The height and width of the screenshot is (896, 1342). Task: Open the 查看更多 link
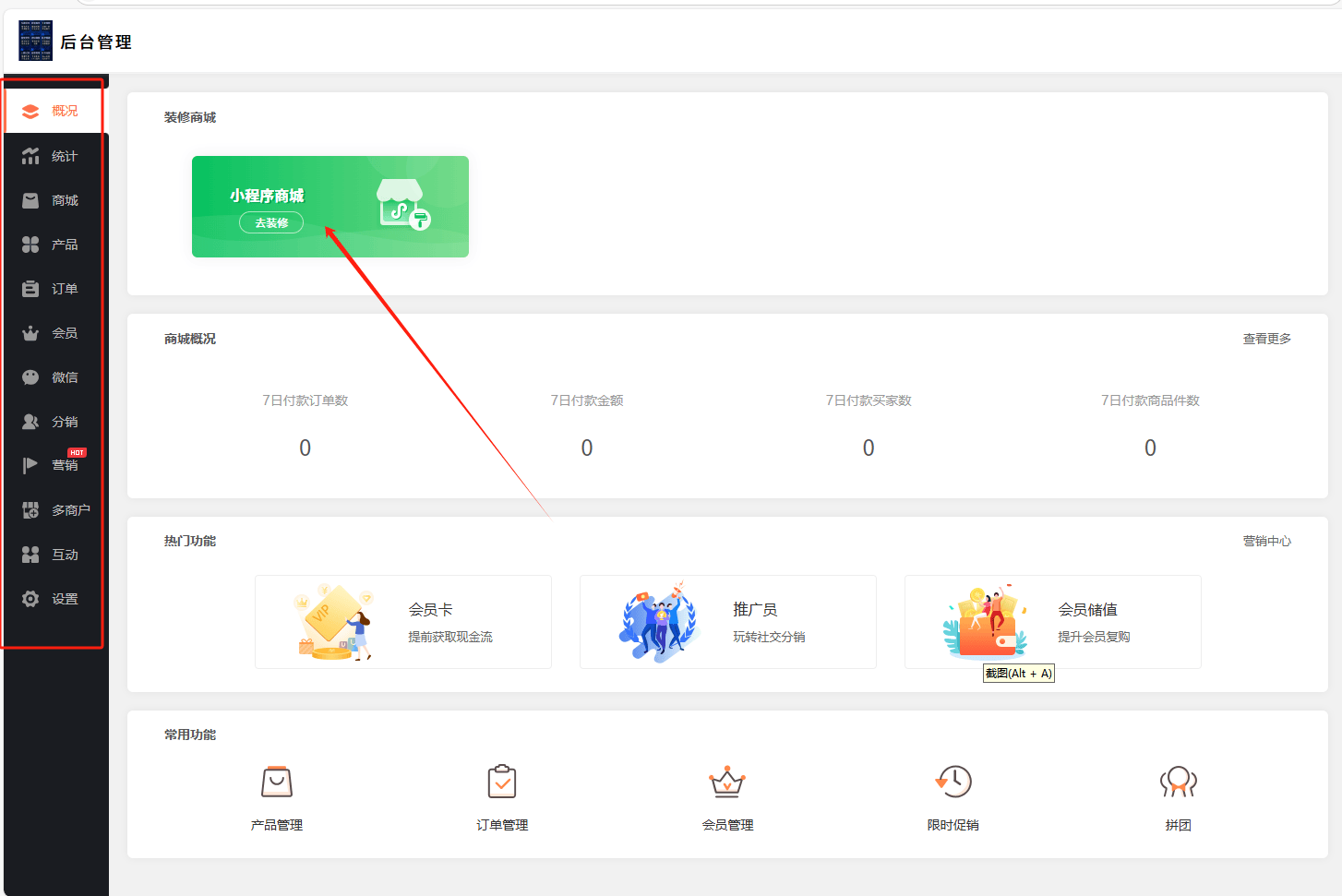[x=1266, y=339]
